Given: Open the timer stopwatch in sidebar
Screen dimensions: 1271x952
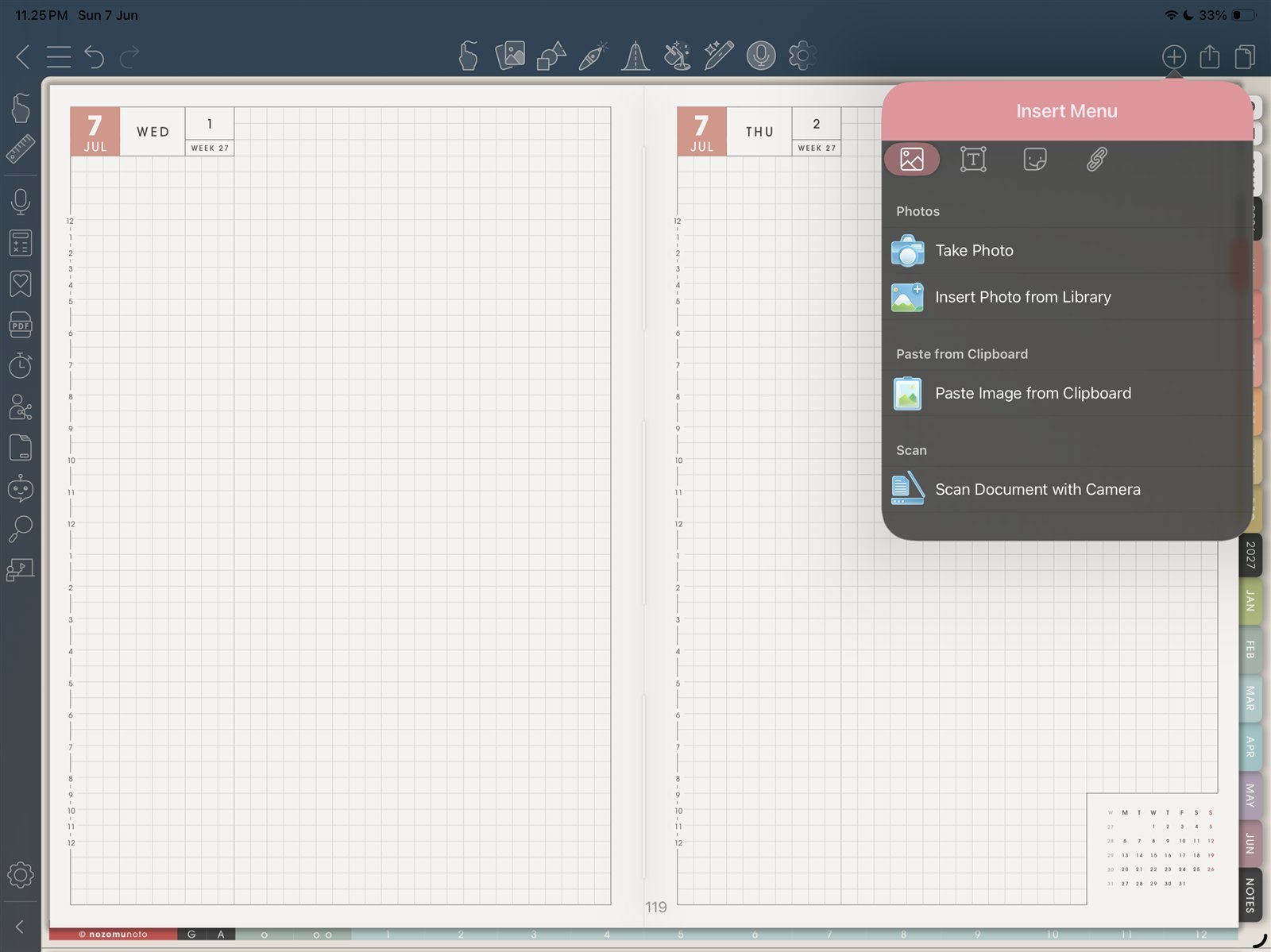Looking at the screenshot, I should click(21, 365).
